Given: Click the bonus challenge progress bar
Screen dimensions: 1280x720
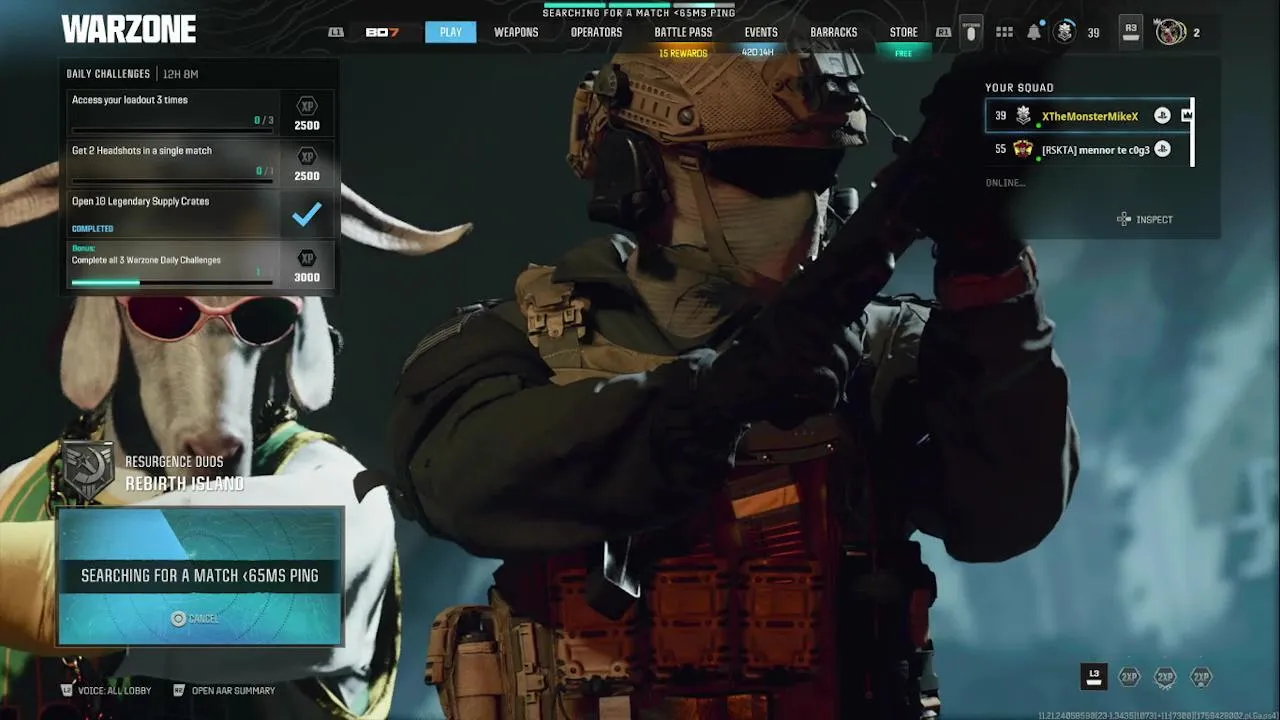Looking at the screenshot, I should click(x=172, y=282).
